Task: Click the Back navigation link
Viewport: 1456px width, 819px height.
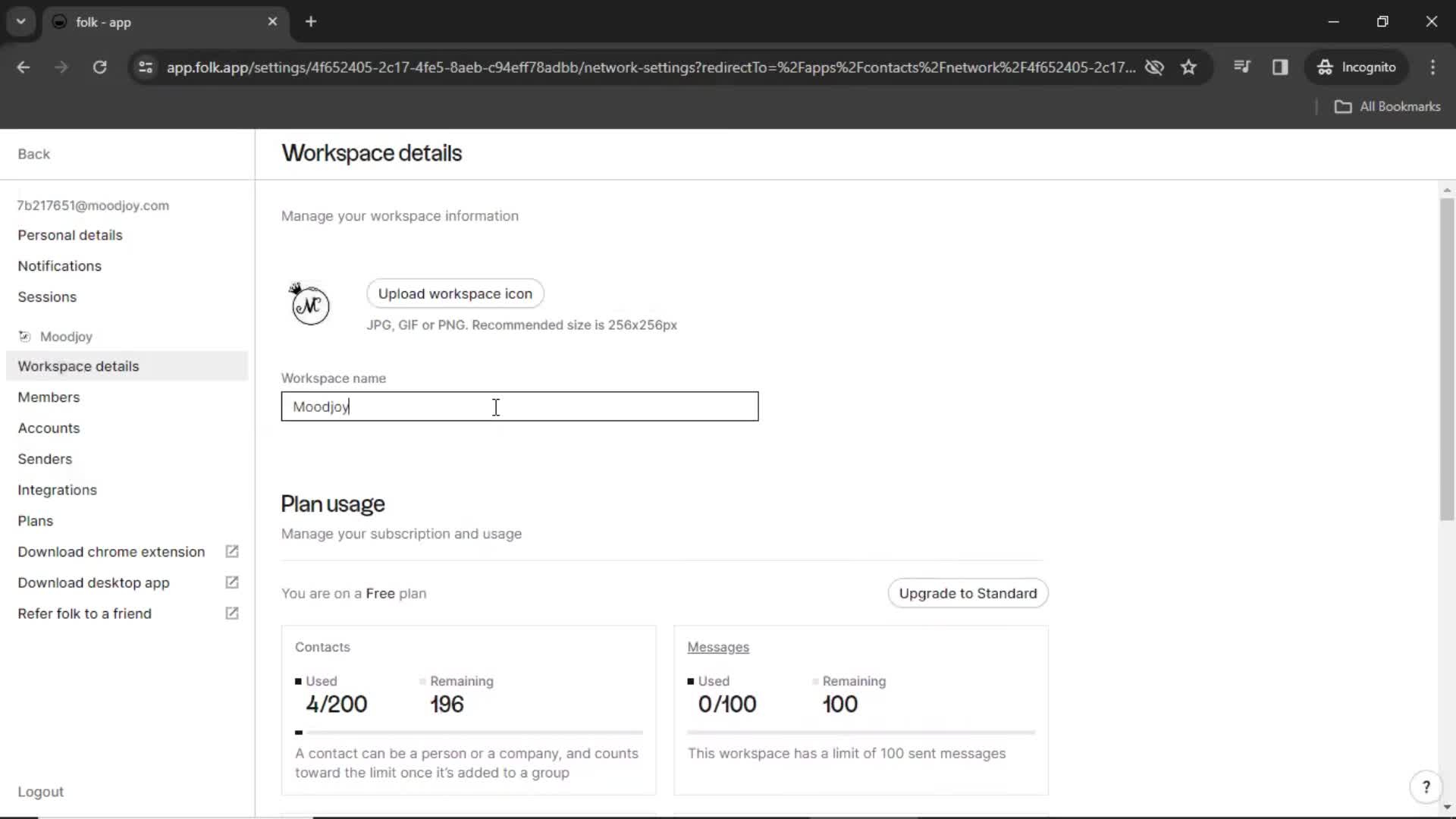Action: click(33, 153)
